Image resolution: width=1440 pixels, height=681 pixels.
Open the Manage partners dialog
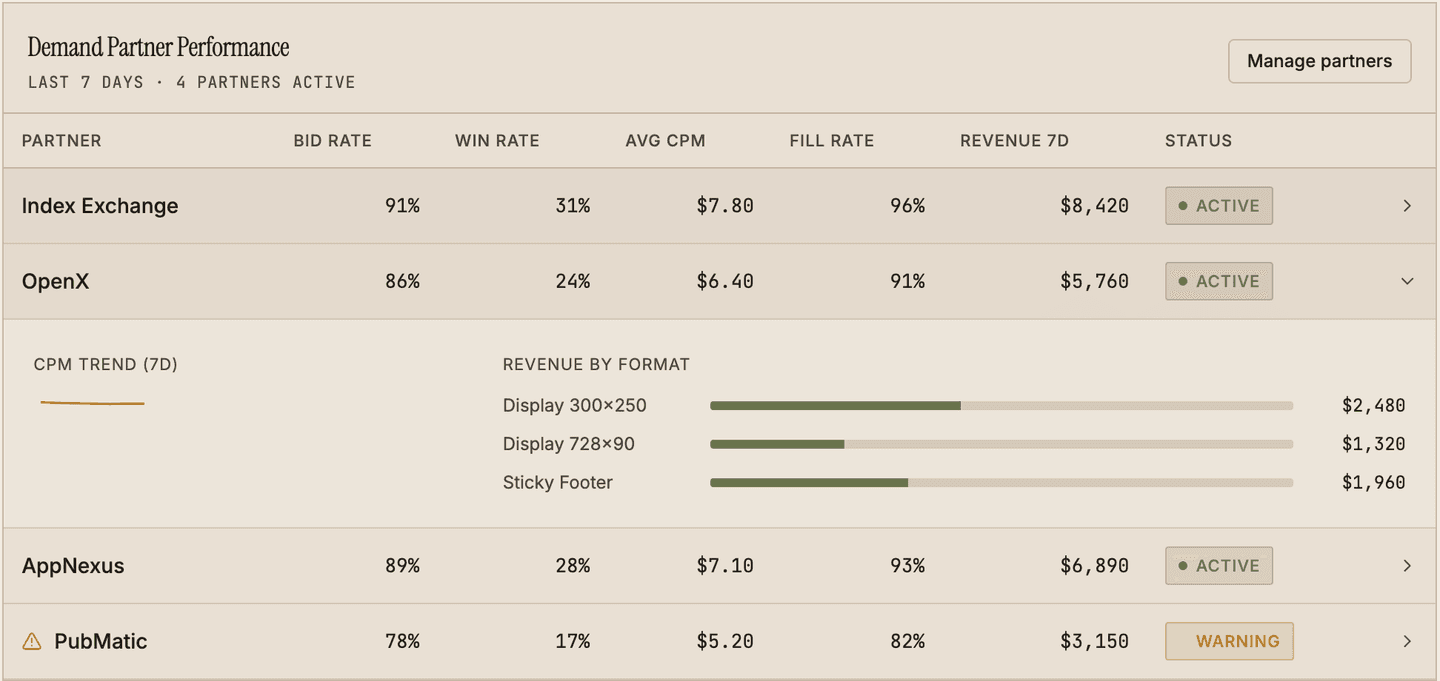(1319, 61)
